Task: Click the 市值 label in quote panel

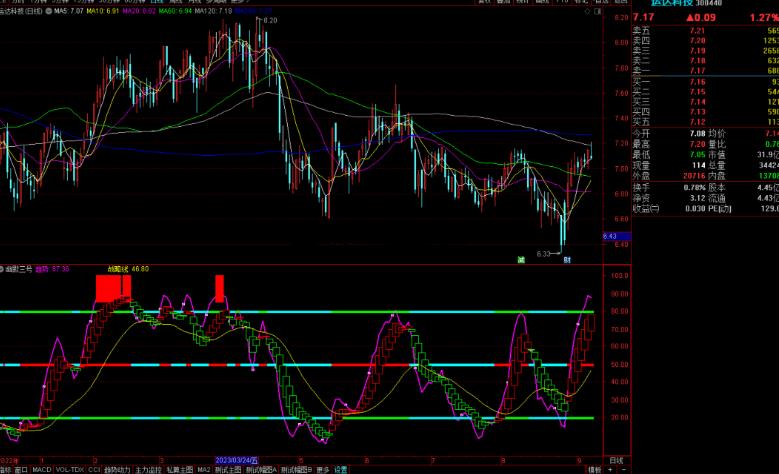Action: point(717,155)
